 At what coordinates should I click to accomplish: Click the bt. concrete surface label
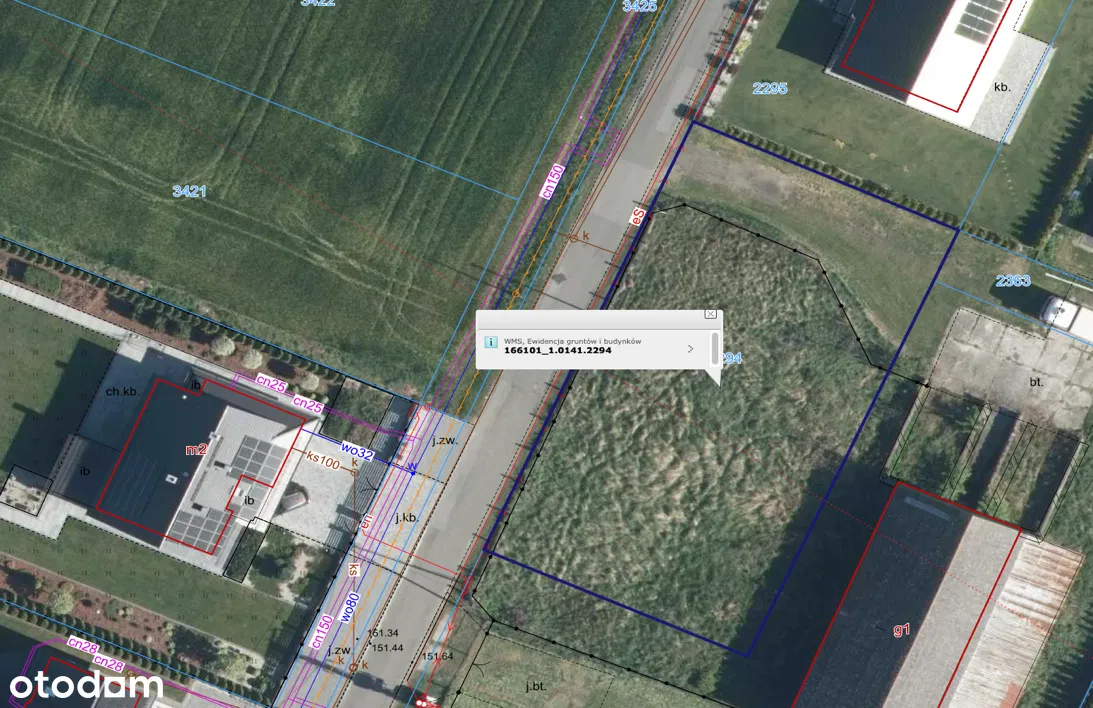1036,382
